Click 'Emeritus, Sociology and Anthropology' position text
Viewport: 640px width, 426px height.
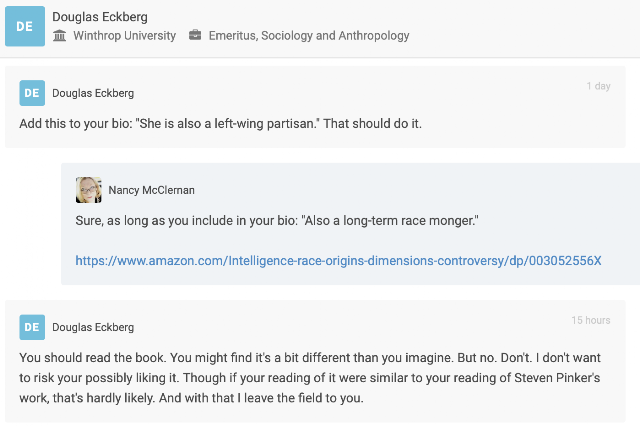(309, 36)
